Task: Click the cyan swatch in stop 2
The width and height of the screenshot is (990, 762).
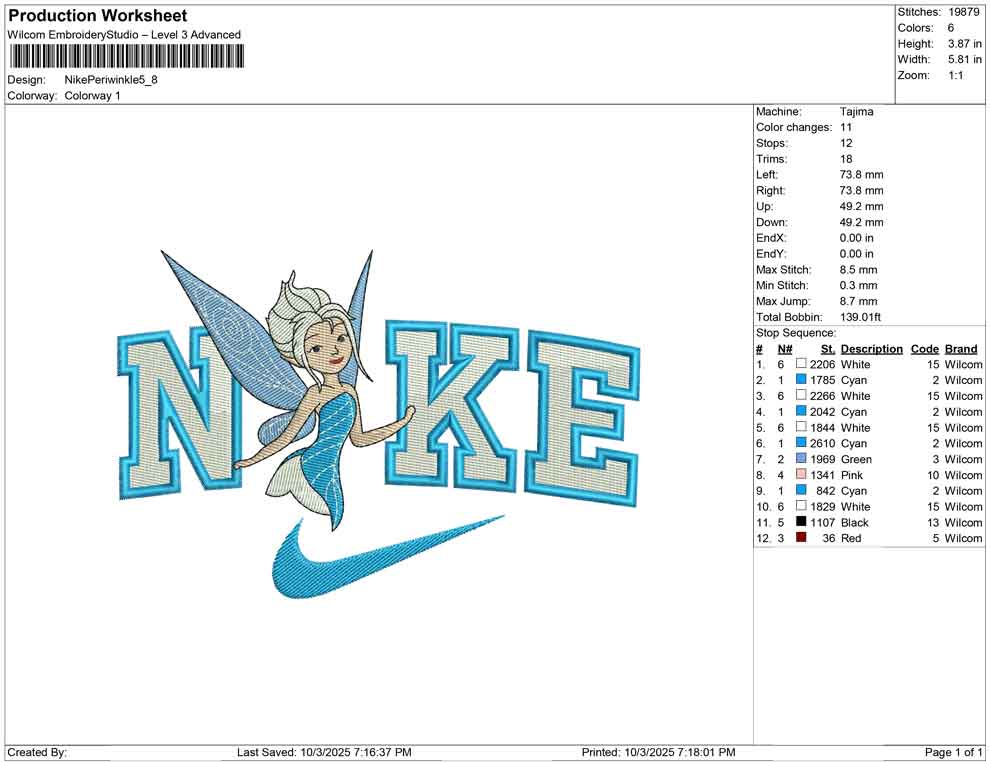Action: pyautogui.click(x=801, y=379)
